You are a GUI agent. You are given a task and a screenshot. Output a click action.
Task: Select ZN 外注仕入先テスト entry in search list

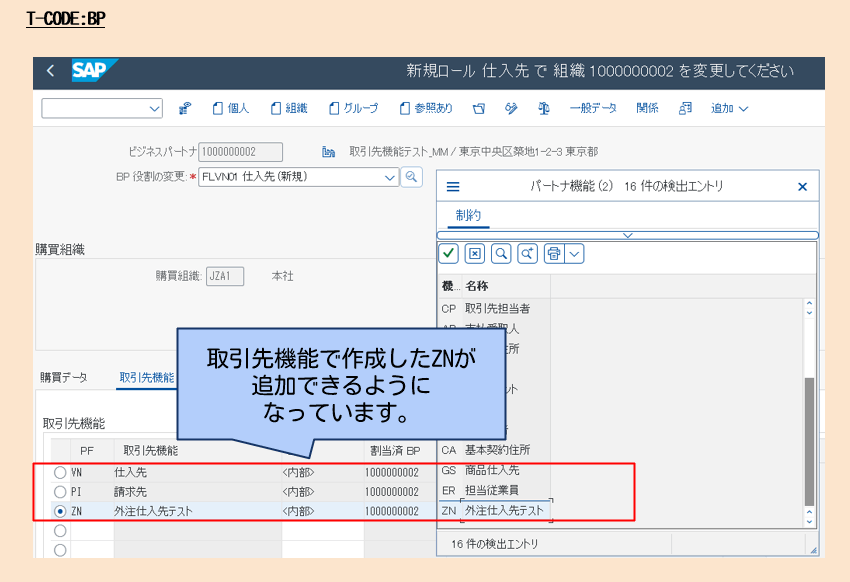pyautogui.click(x=494, y=510)
